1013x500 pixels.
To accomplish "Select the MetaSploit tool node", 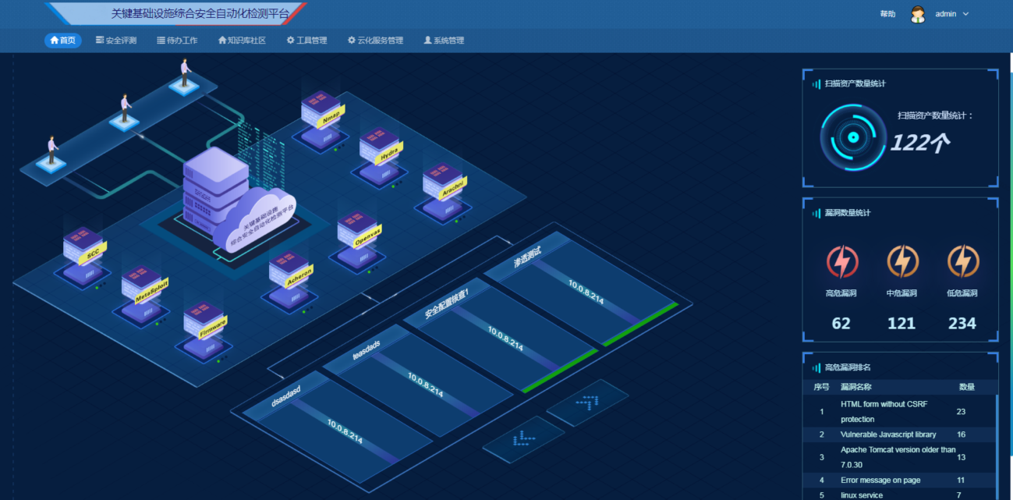I will pos(142,295).
